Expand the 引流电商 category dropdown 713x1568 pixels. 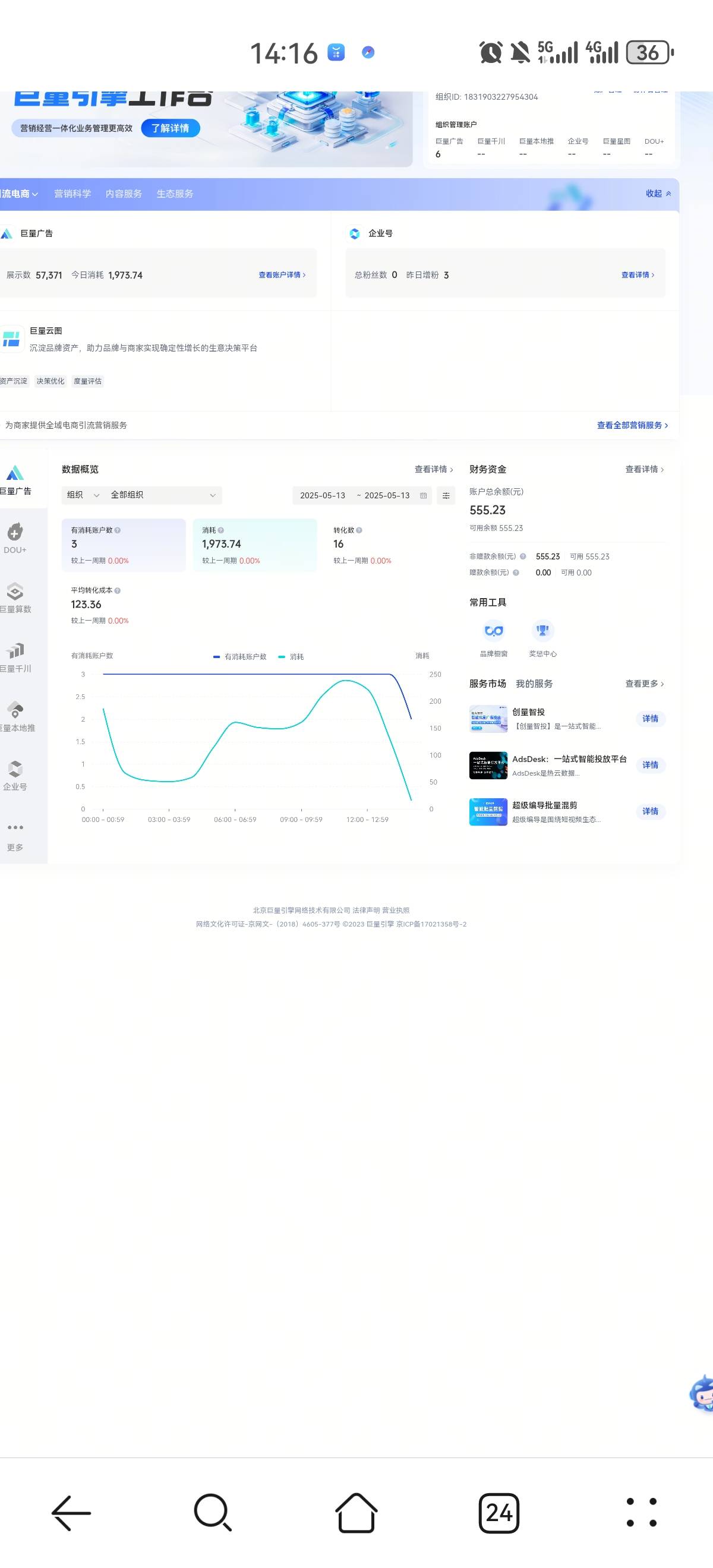click(x=19, y=194)
